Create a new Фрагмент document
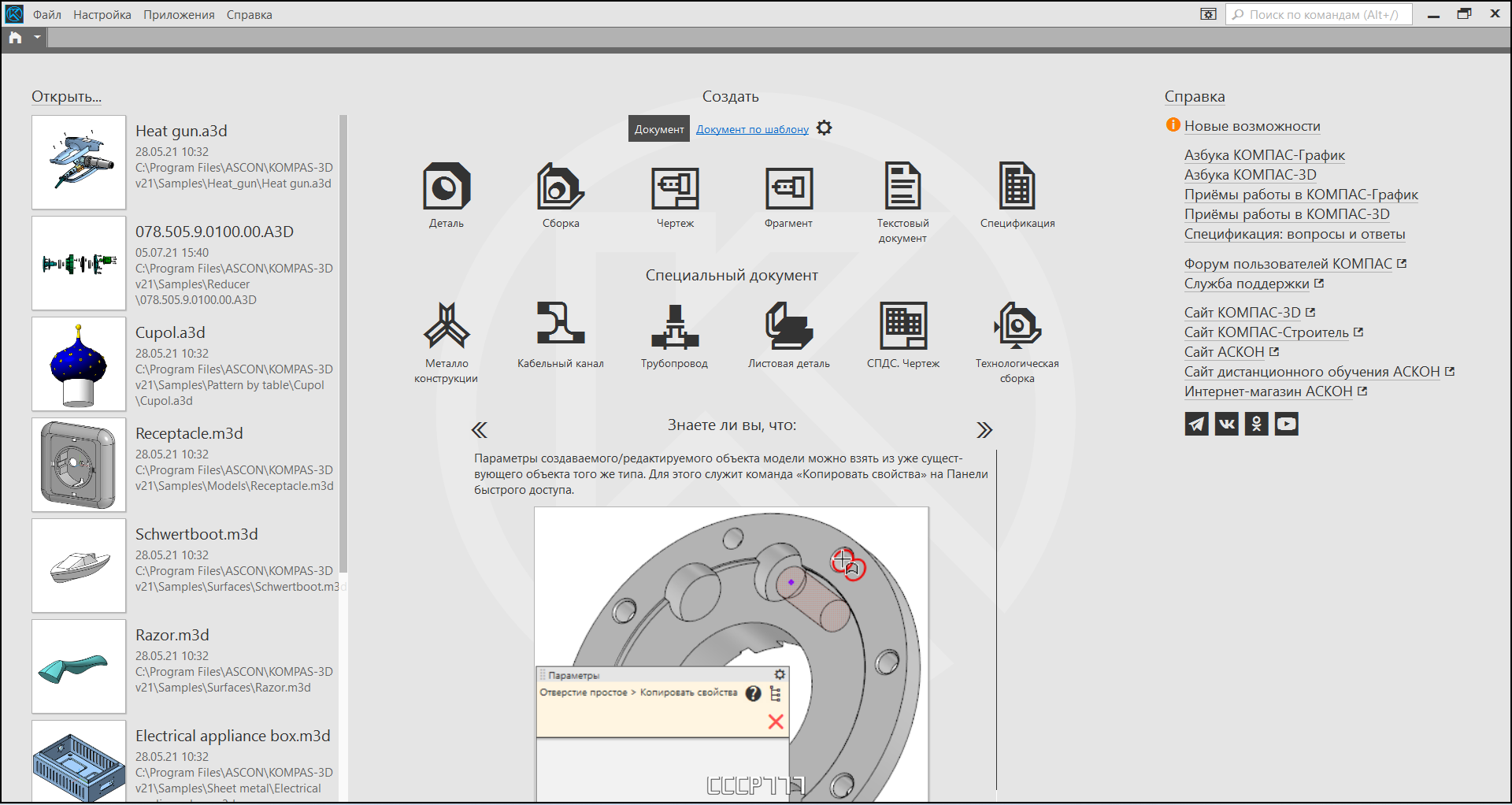 [x=788, y=187]
